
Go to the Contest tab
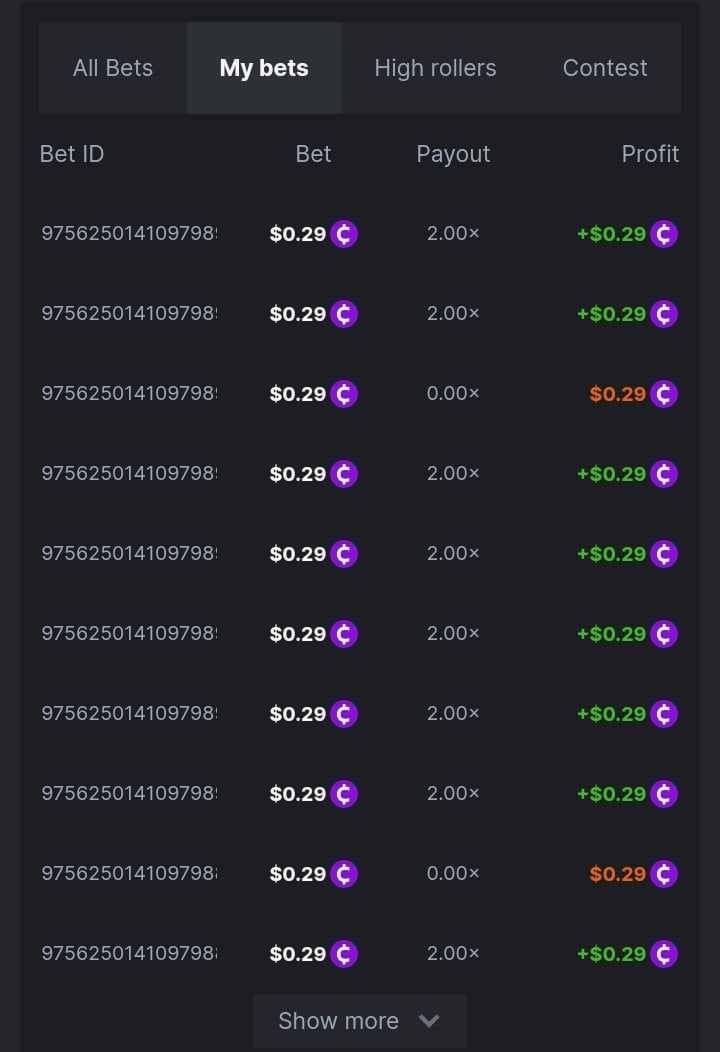coord(605,68)
